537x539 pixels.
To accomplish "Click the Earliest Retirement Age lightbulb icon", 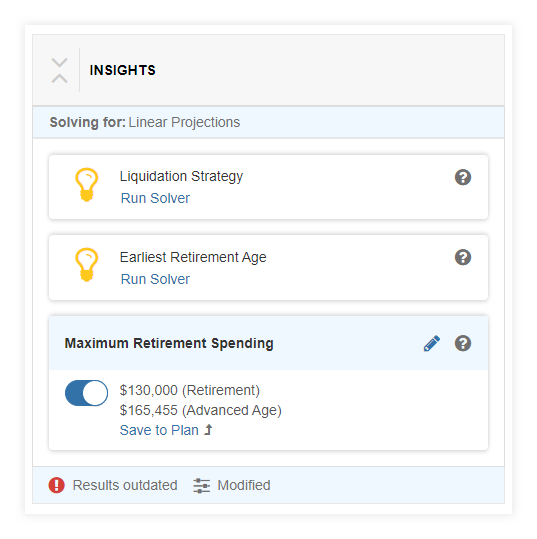I will coord(87,265).
